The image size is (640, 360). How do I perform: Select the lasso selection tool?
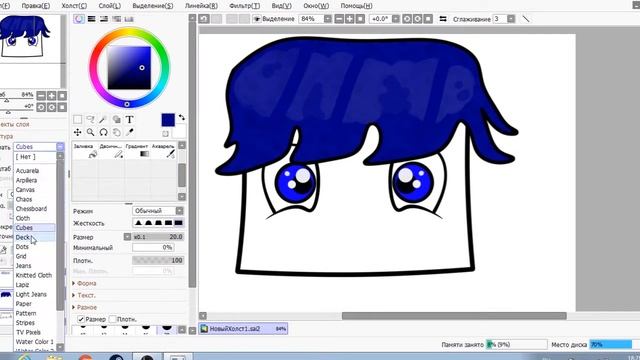click(x=90, y=119)
